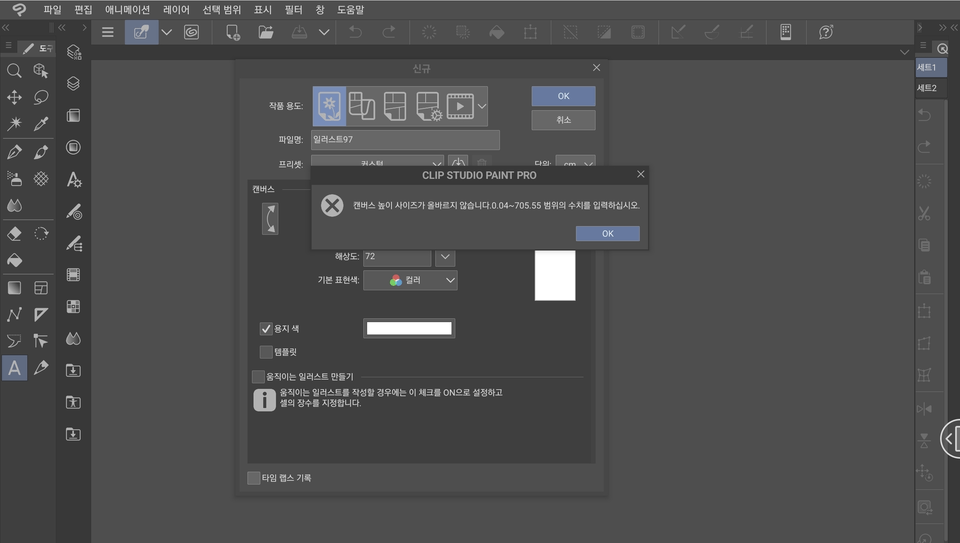Toggle the 템플릿 checkbox
The width and height of the screenshot is (960, 543).
pos(266,352)
